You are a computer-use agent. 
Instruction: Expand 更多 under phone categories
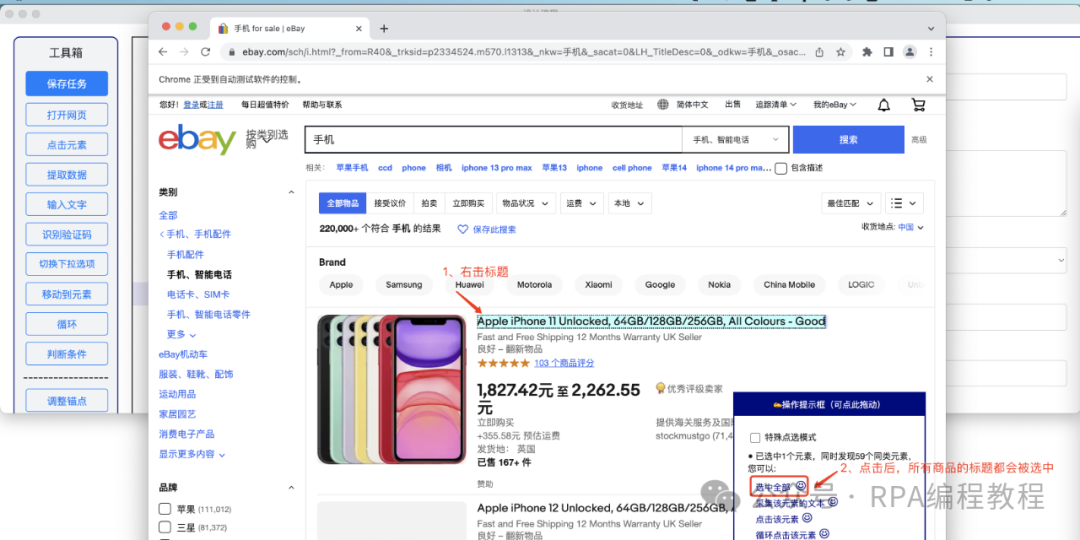click(x=181, y=334)
